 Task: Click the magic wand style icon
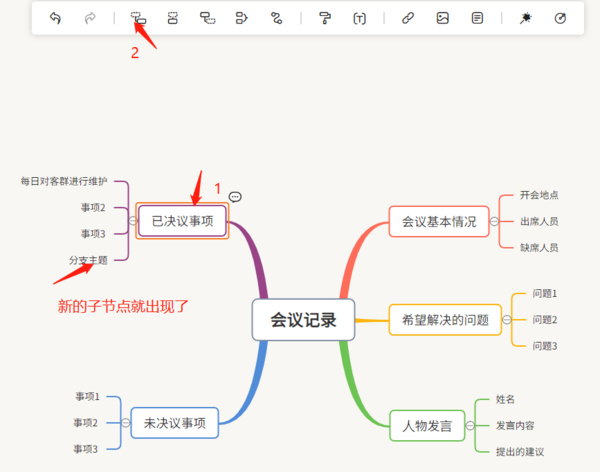tap(525, 18)
